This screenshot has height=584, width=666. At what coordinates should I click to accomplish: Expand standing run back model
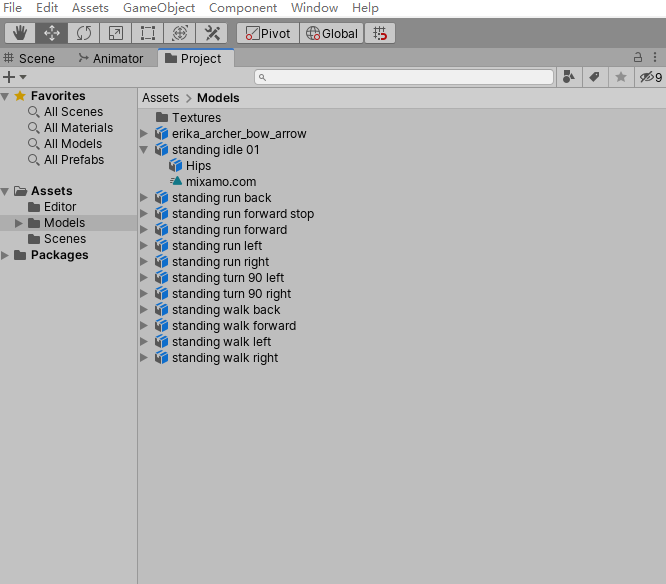[x=144, y=197]
